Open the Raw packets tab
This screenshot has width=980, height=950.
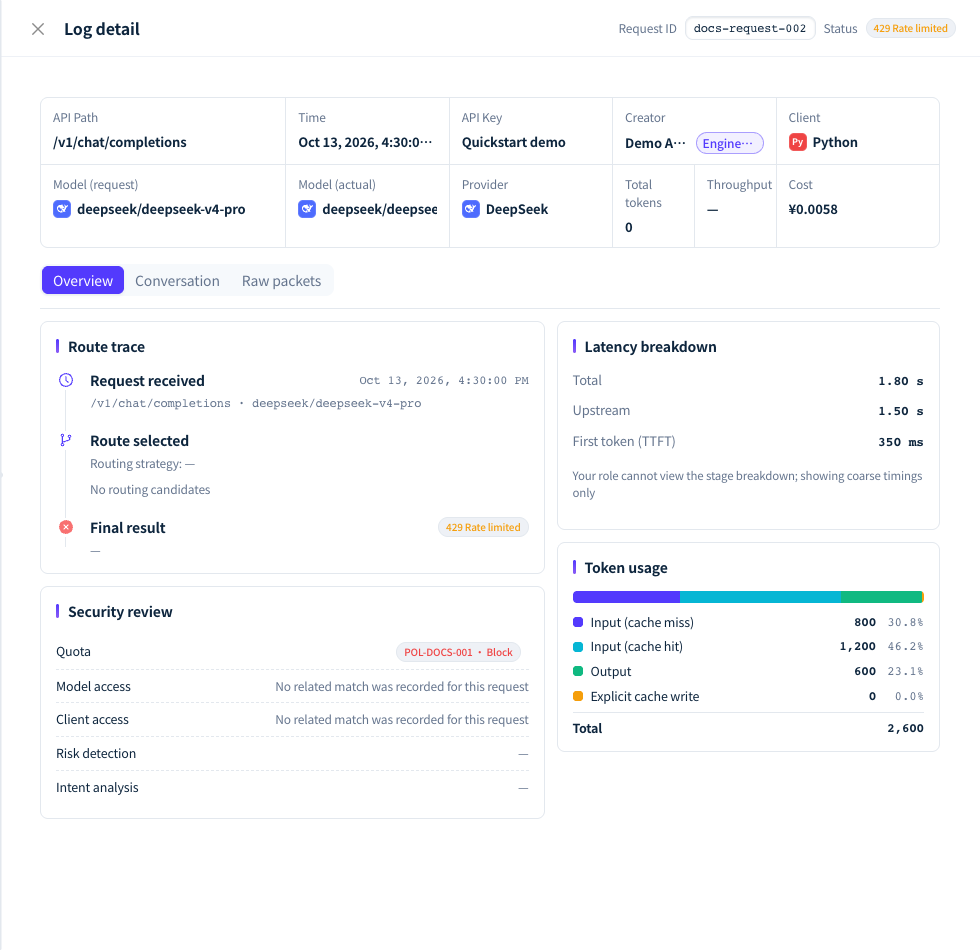tap(281, 281)
